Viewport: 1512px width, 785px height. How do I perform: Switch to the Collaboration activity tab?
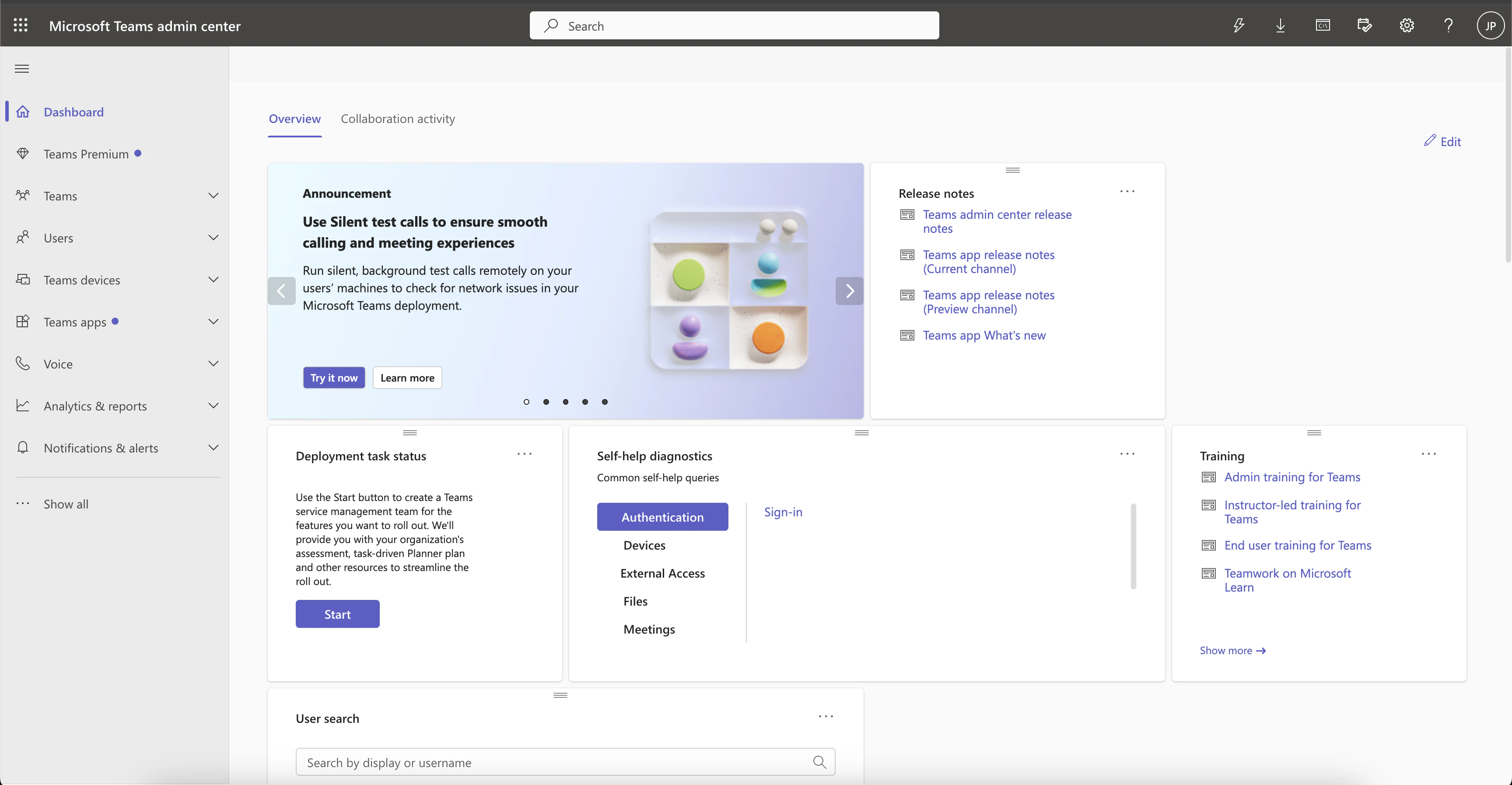(x=398, y=119)
